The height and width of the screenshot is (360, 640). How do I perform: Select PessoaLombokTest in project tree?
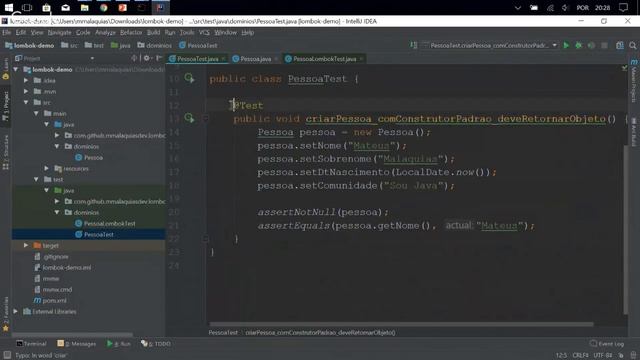coord(109,223)
